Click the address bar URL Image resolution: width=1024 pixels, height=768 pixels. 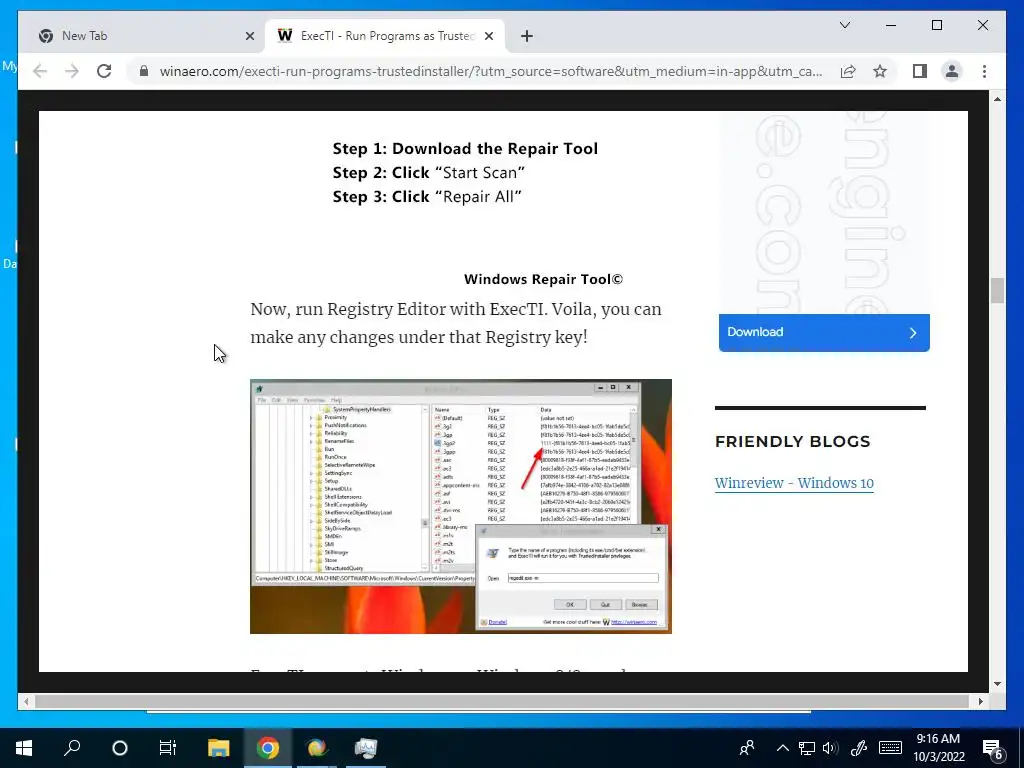pyautogui.click(x=490, y=71)
